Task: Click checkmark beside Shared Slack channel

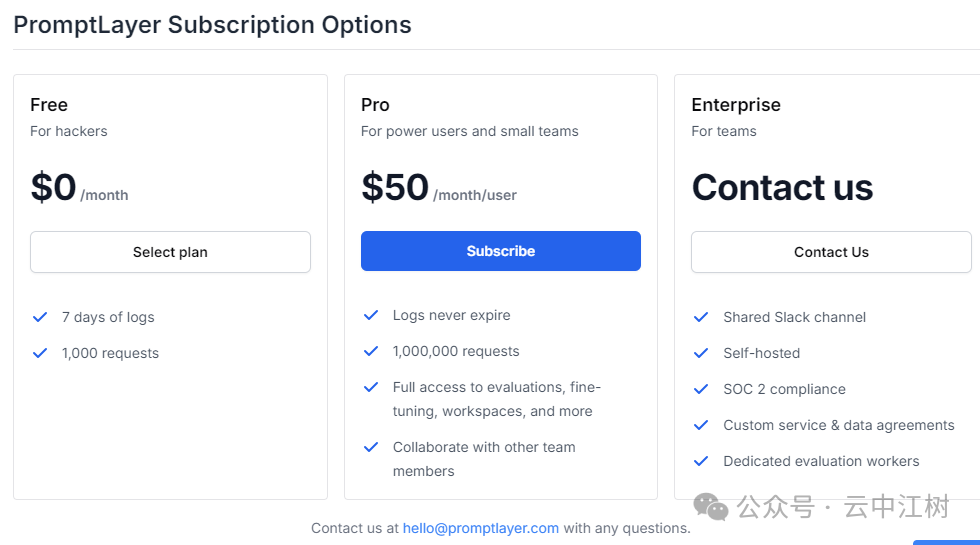Action: [x=701, y=317]
